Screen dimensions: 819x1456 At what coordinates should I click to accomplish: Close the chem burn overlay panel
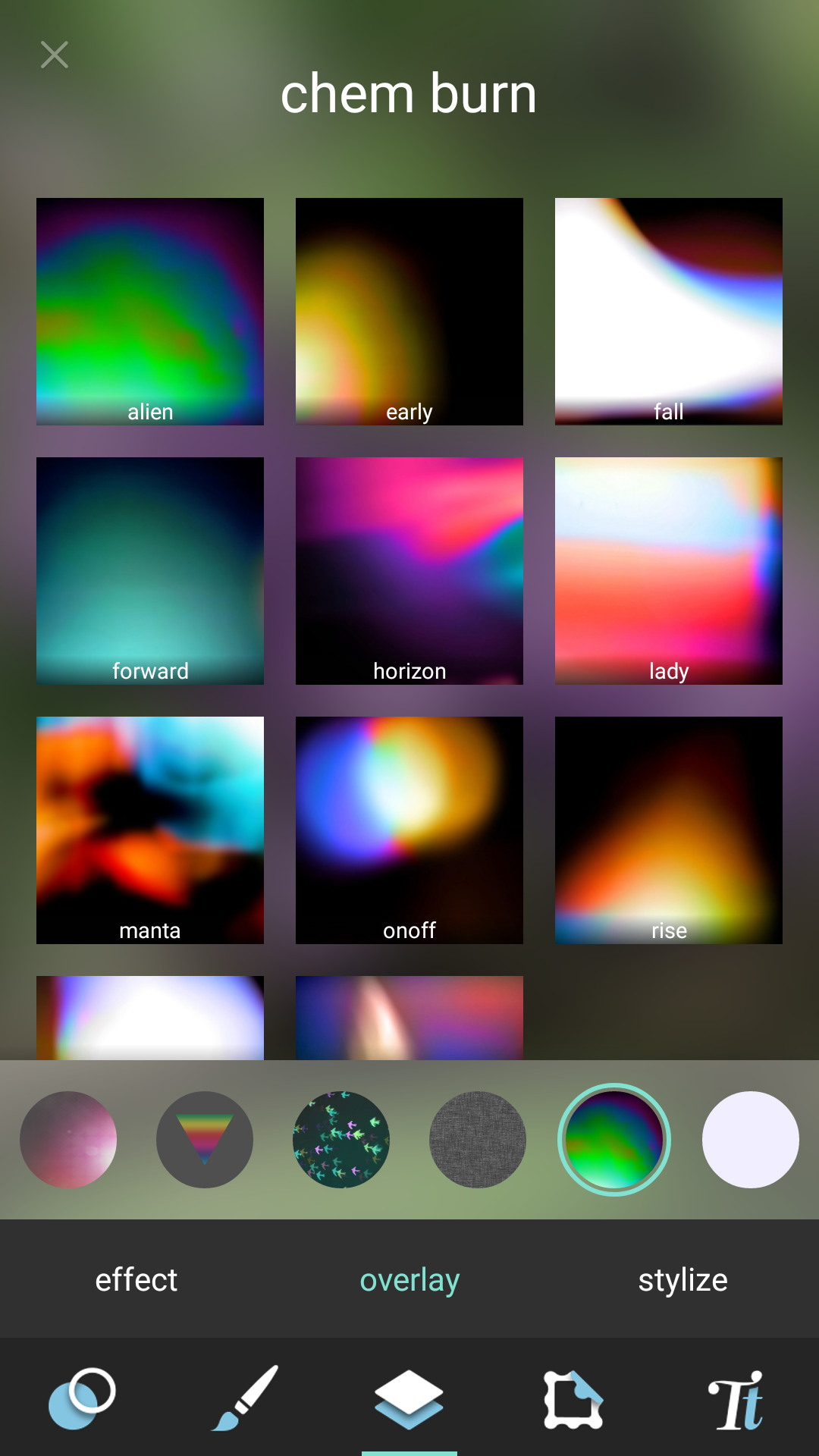coord(55,55)
